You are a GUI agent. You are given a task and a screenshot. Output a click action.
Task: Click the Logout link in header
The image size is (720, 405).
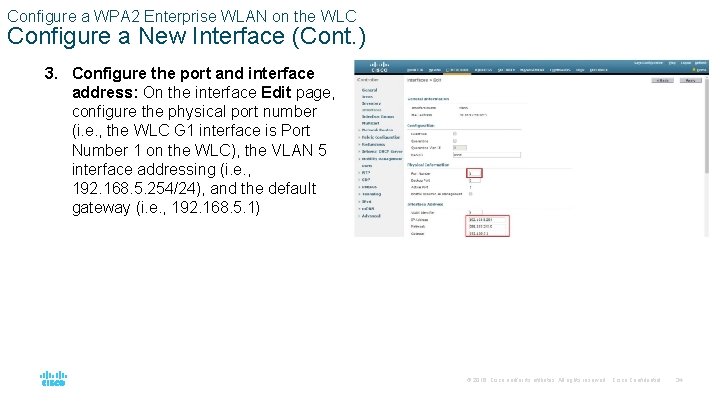pos(686,63)
